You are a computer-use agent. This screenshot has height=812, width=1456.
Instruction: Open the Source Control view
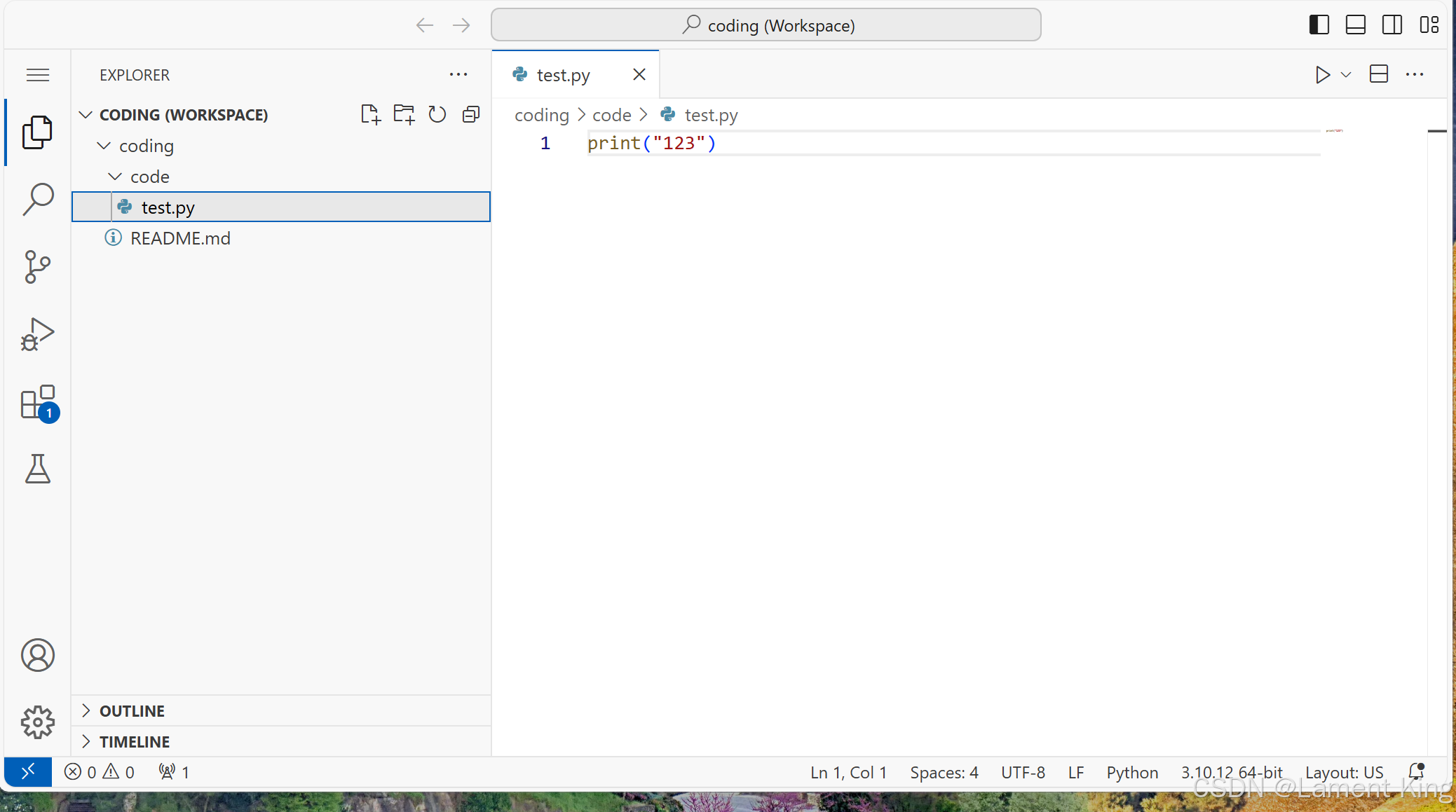tap(38, 266)
